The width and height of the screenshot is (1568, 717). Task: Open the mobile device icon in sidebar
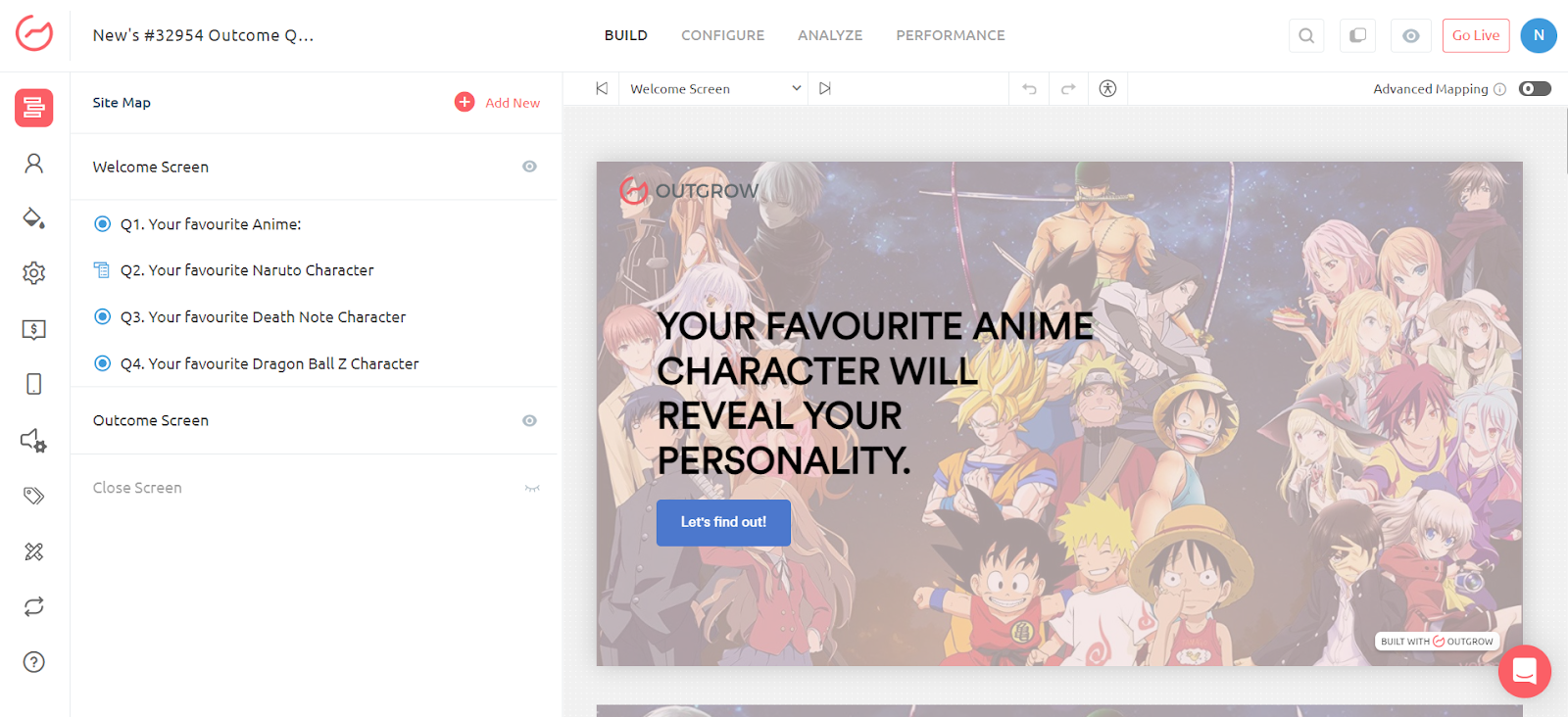[34, 384]
